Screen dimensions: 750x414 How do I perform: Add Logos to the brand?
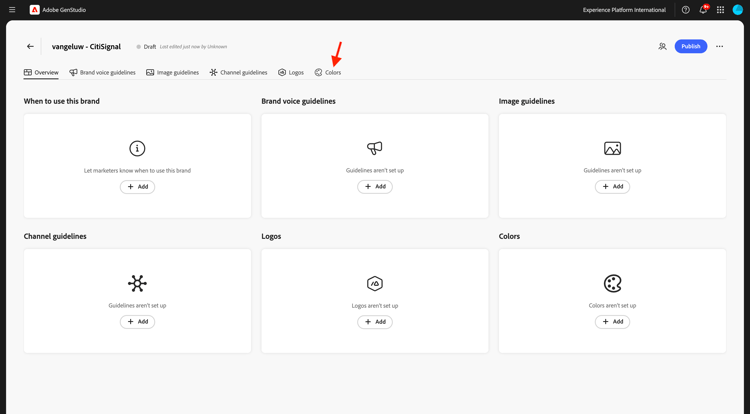click(x=375, y=322)
